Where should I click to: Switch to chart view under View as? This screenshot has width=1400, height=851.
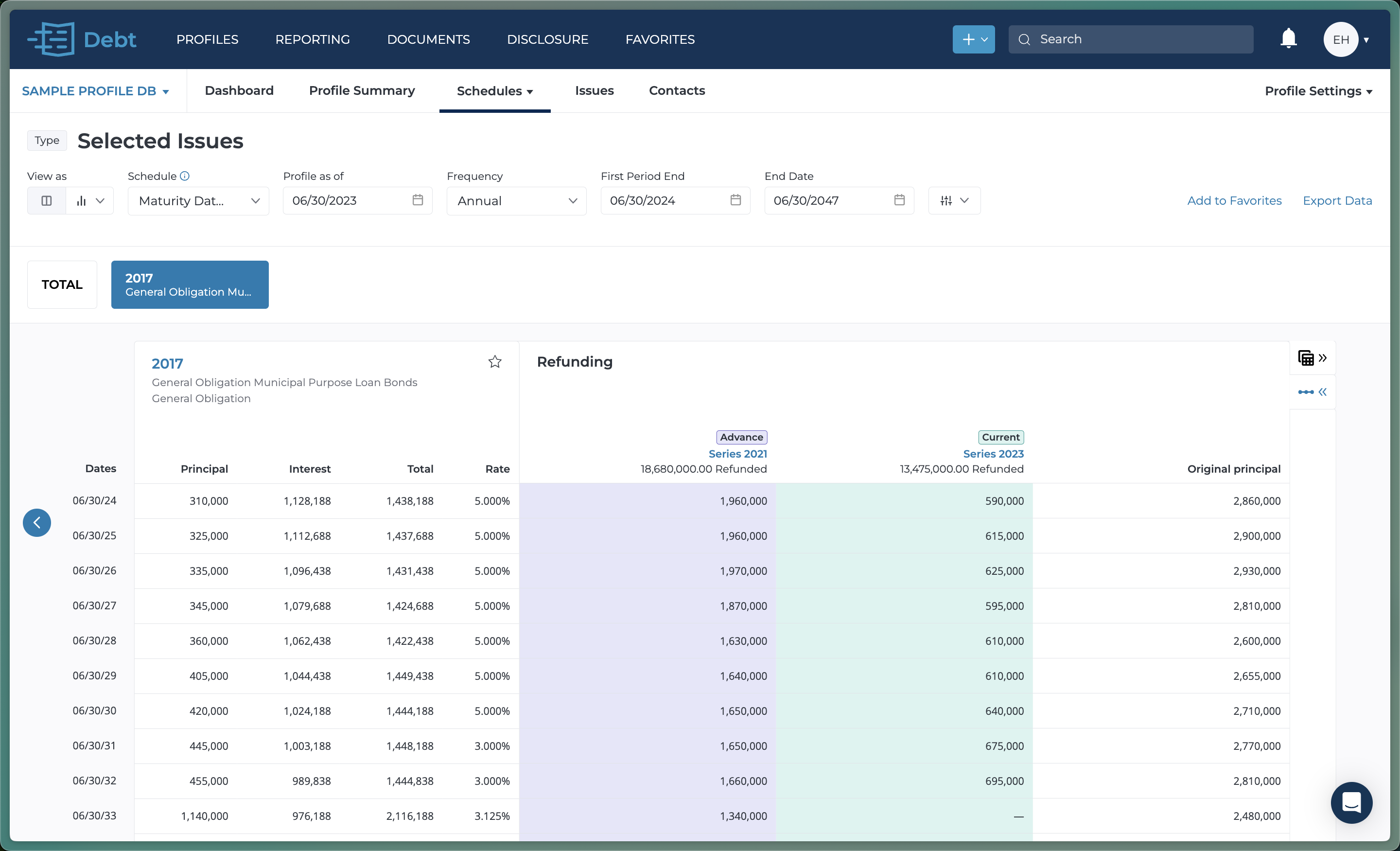(82, 200)
